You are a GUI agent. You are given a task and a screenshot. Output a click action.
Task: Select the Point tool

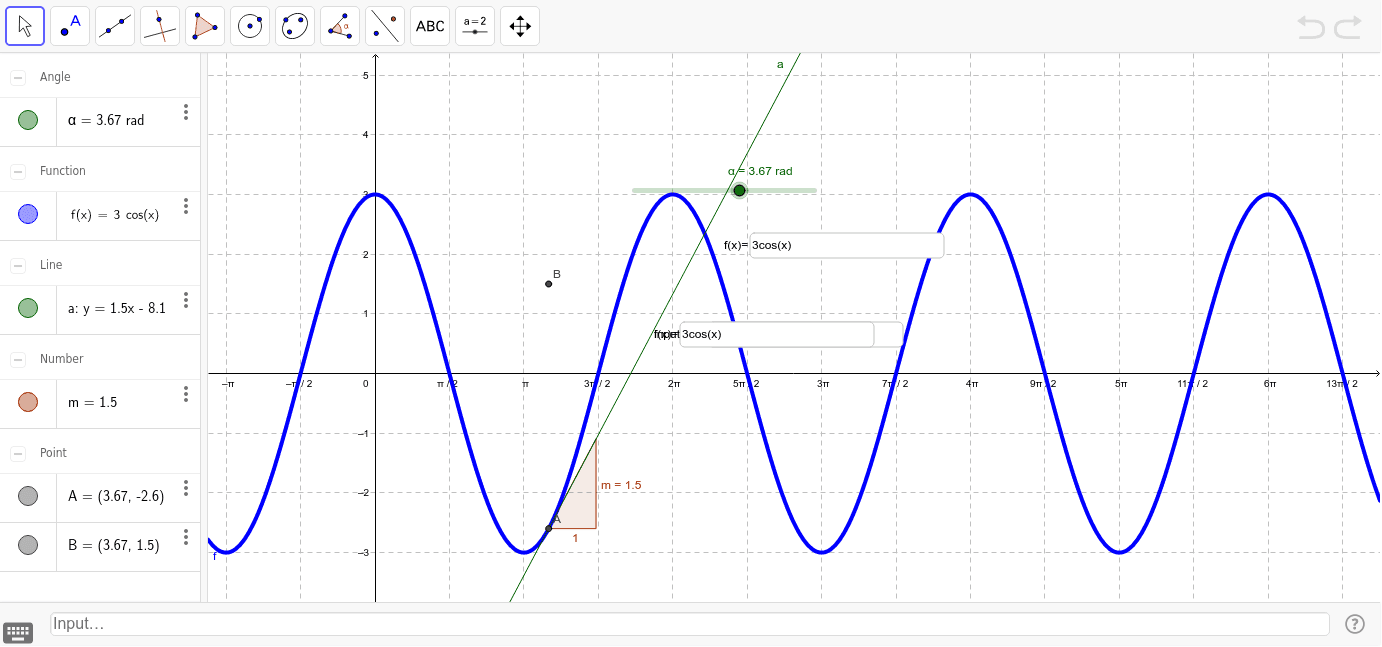click(70, 26)
